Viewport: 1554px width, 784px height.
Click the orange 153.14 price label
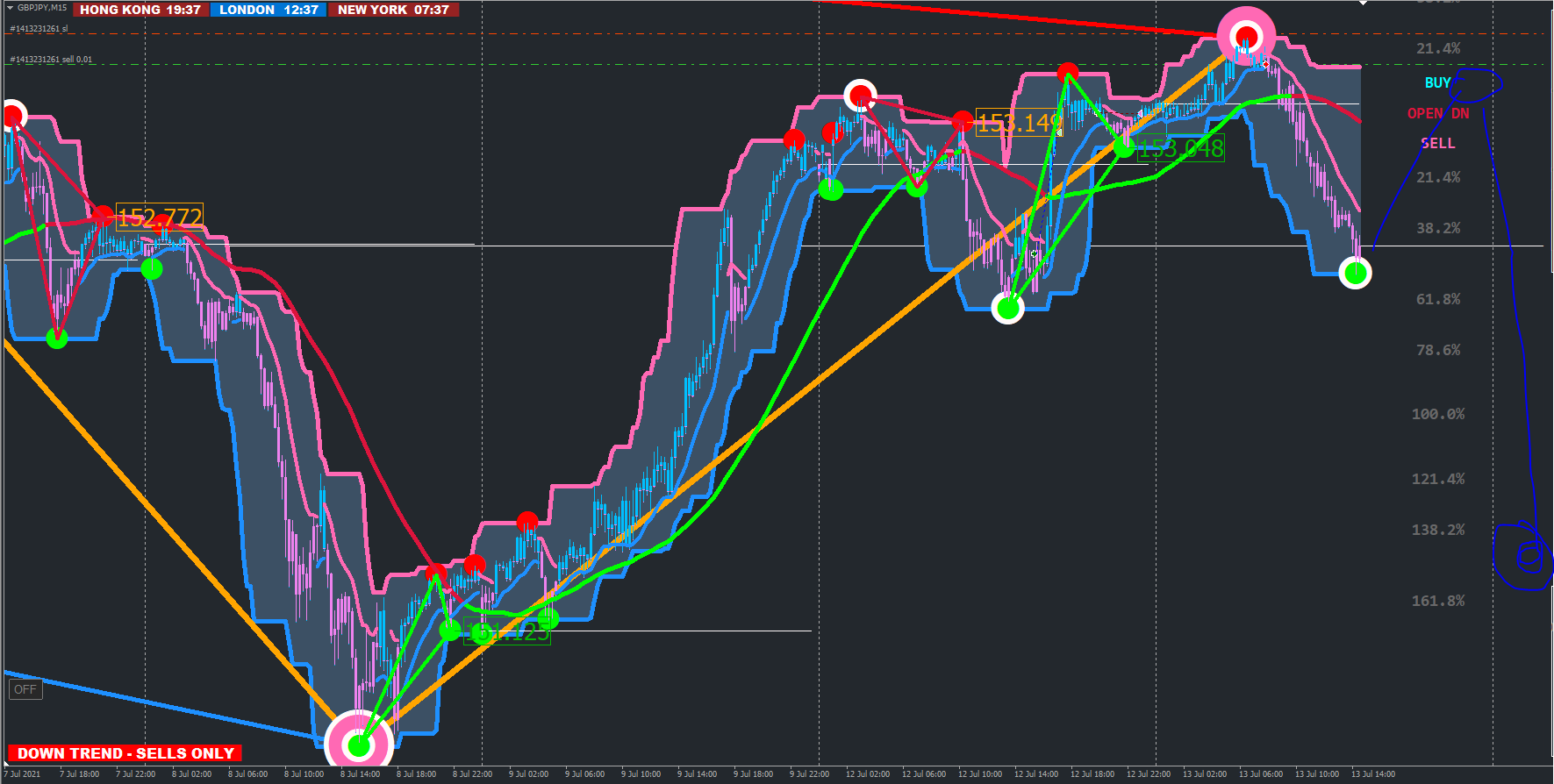pos(1019,123)
